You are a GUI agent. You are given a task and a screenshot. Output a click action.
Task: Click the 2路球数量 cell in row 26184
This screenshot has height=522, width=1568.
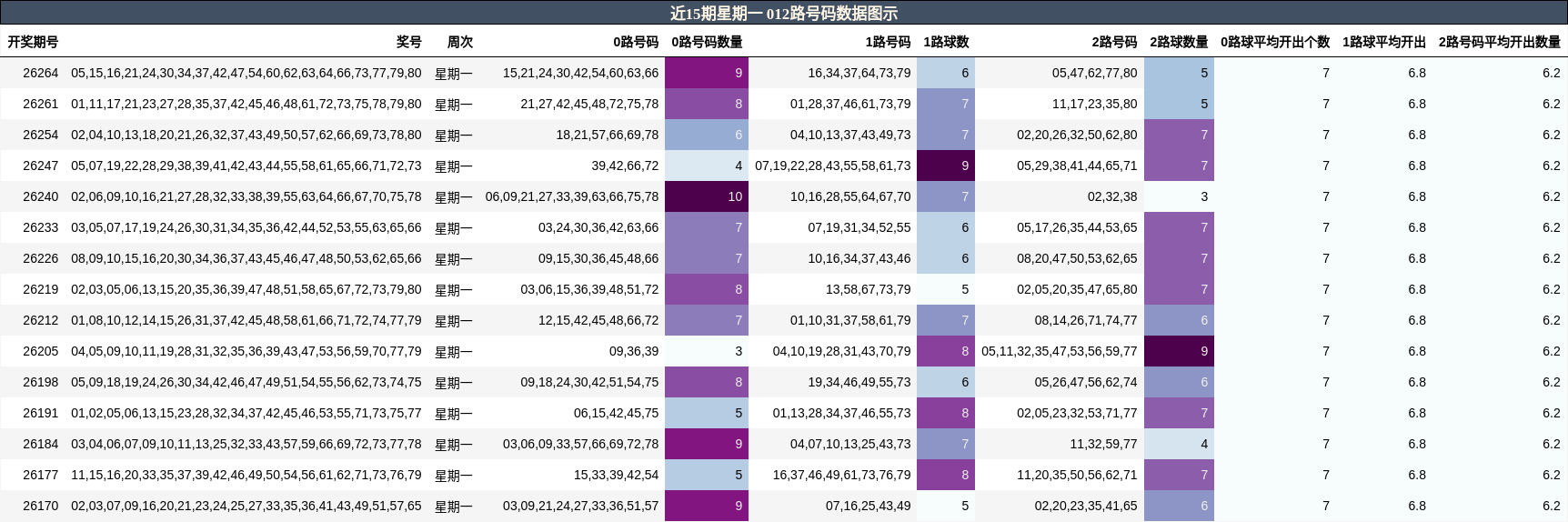[1179, 444]
